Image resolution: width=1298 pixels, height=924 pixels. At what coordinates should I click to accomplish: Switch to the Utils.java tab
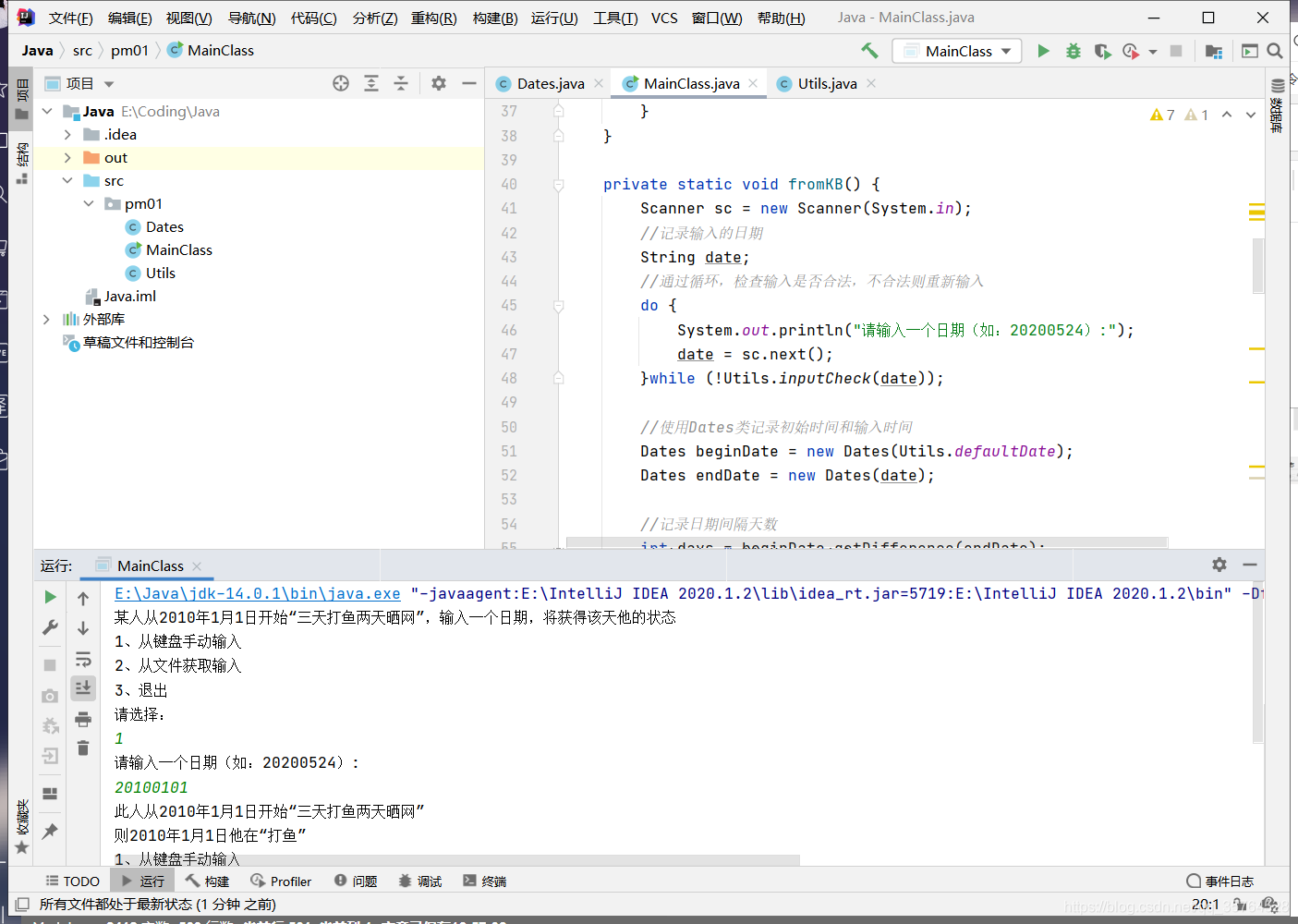pos(828,83)
